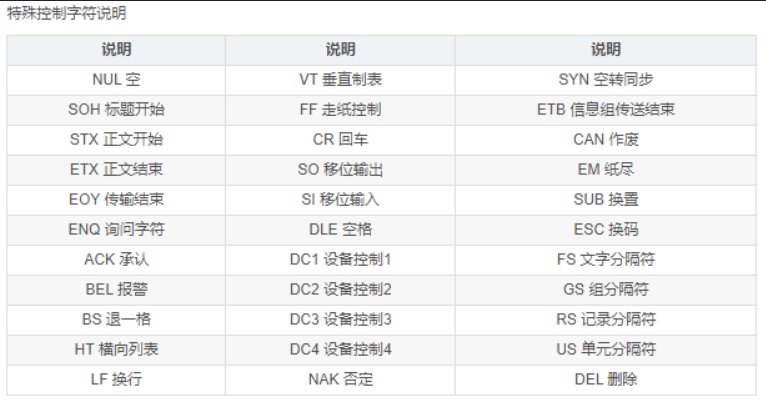766x411 pixels.
Task: Select the ESC 换码 entry
Action: 605,229
